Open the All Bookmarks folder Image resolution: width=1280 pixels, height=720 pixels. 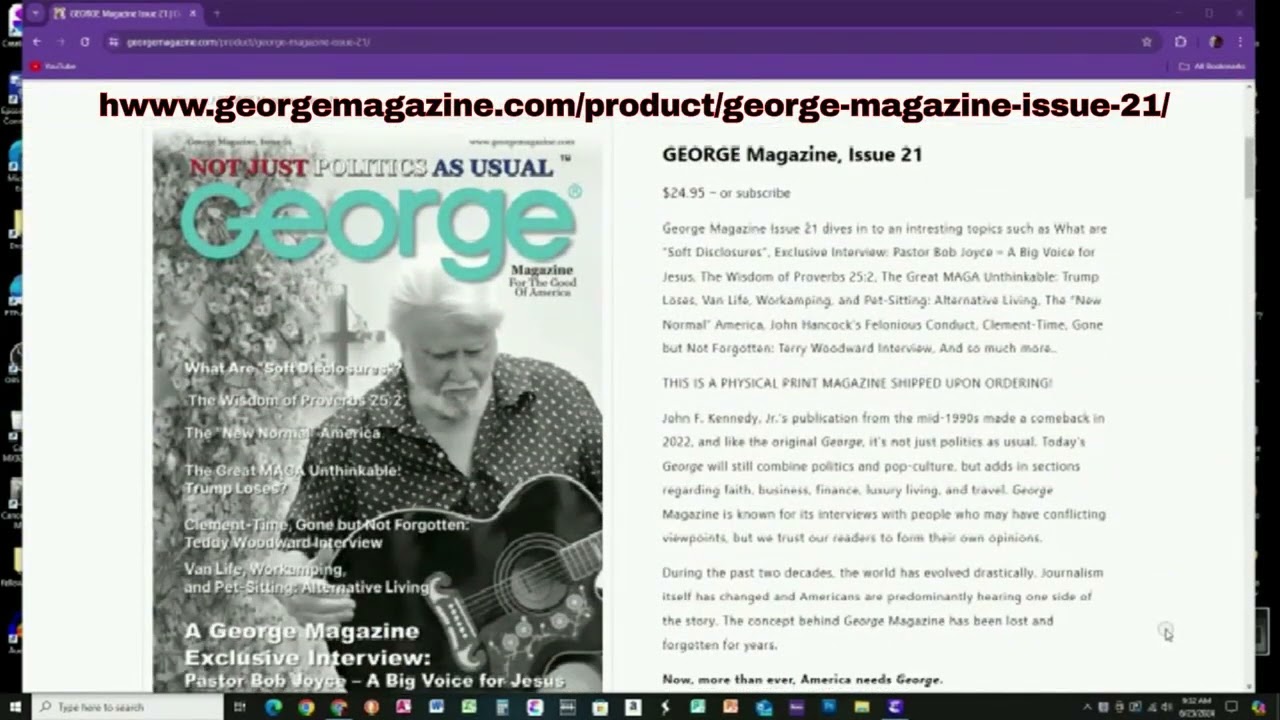pos(1212,66)
